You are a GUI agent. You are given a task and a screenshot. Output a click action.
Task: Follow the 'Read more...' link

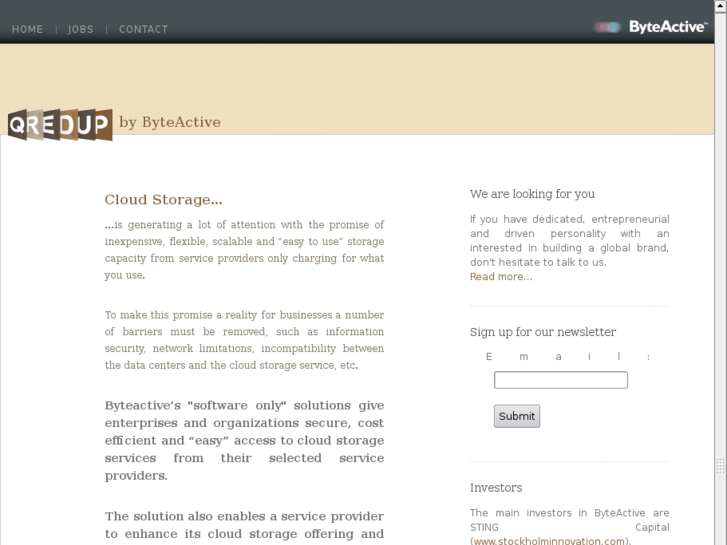coord(501,276)
